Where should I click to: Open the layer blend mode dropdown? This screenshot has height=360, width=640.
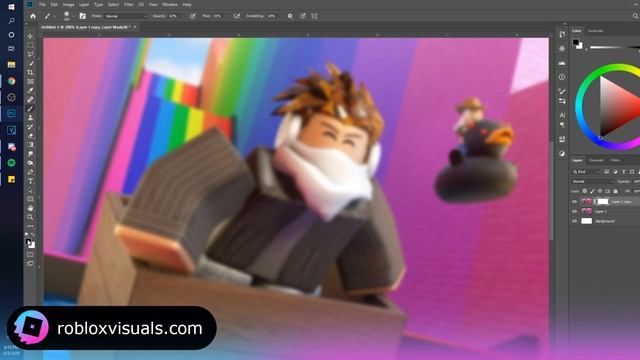[x=593, y=181]
